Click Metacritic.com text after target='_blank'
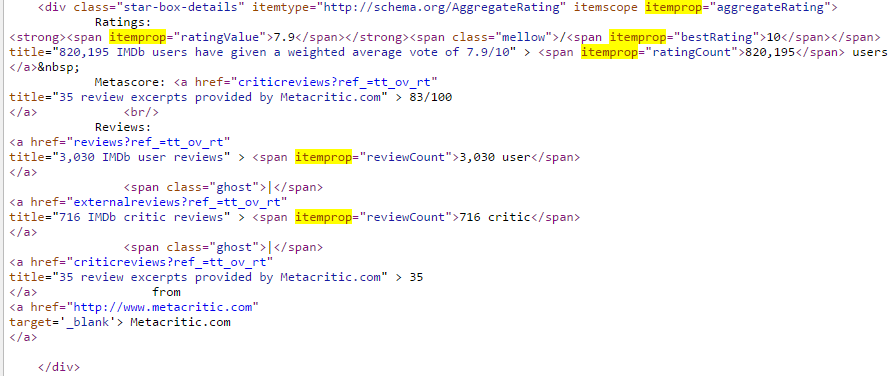This screenshot has width=894, height=376. [x=181, y=322]
